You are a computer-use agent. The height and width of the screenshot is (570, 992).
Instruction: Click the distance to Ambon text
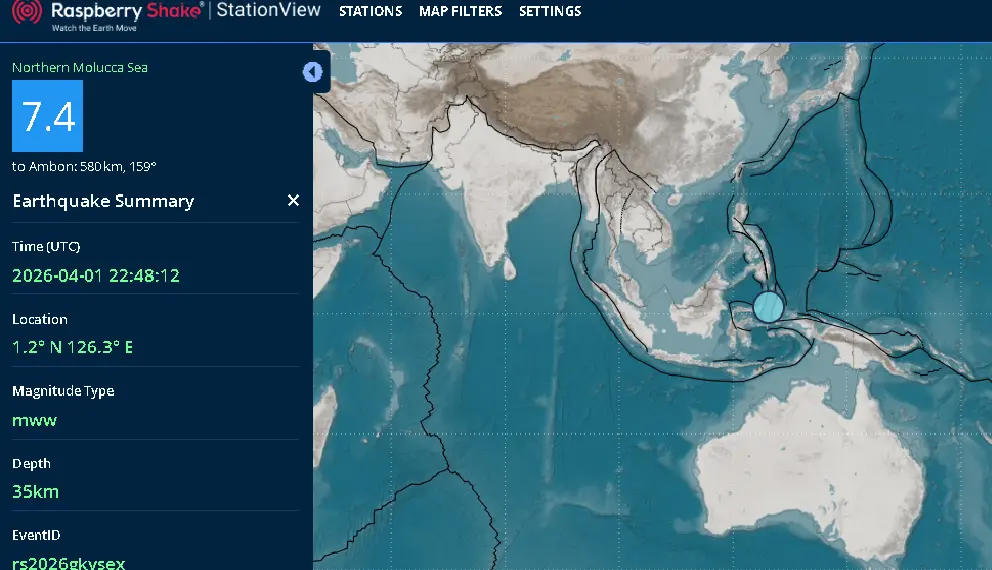pyautogui.click(x=84, y=167)
